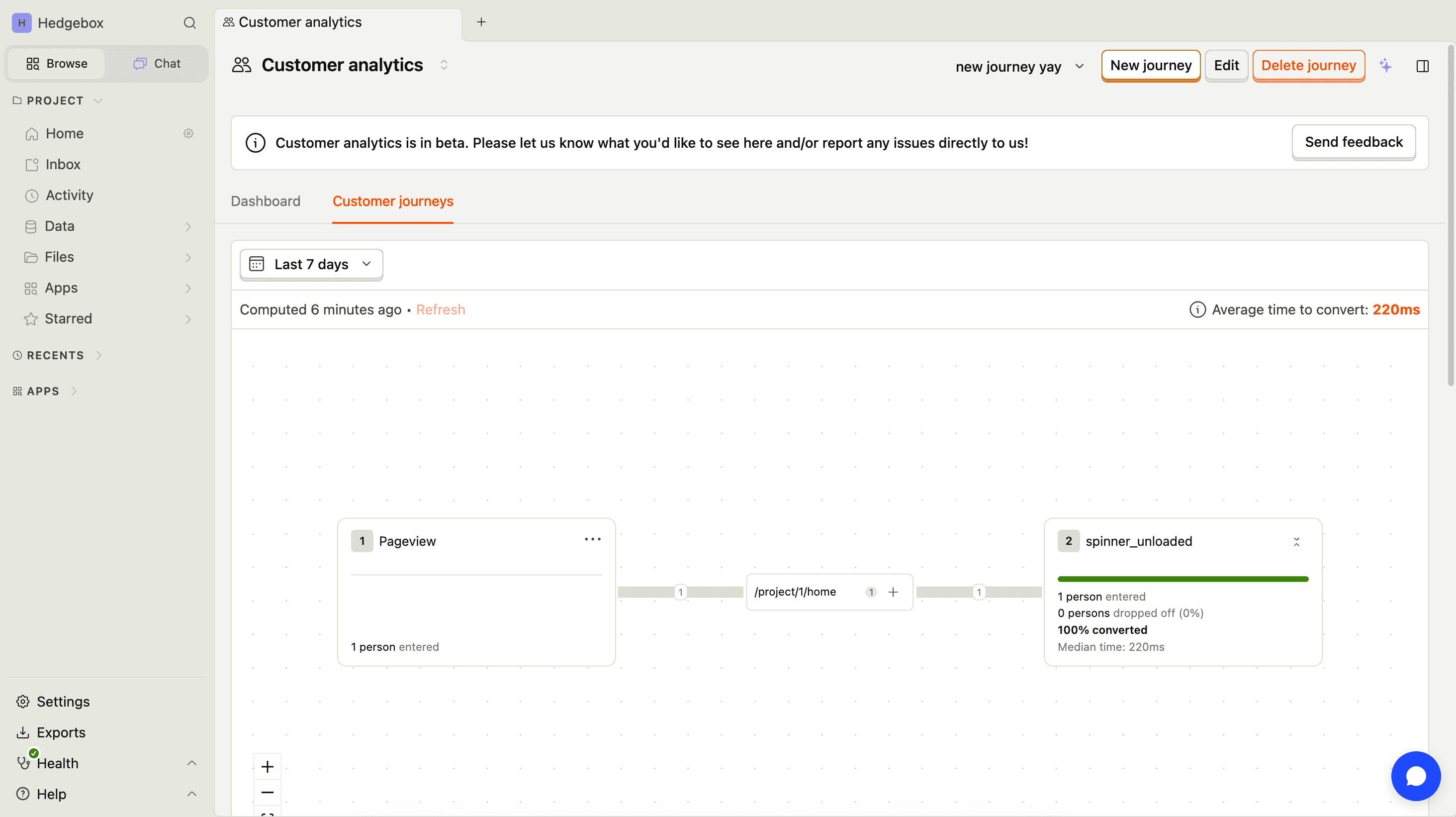
Task: Open the Pageview node's three-dot menu
Action: (x=592, y=539)
